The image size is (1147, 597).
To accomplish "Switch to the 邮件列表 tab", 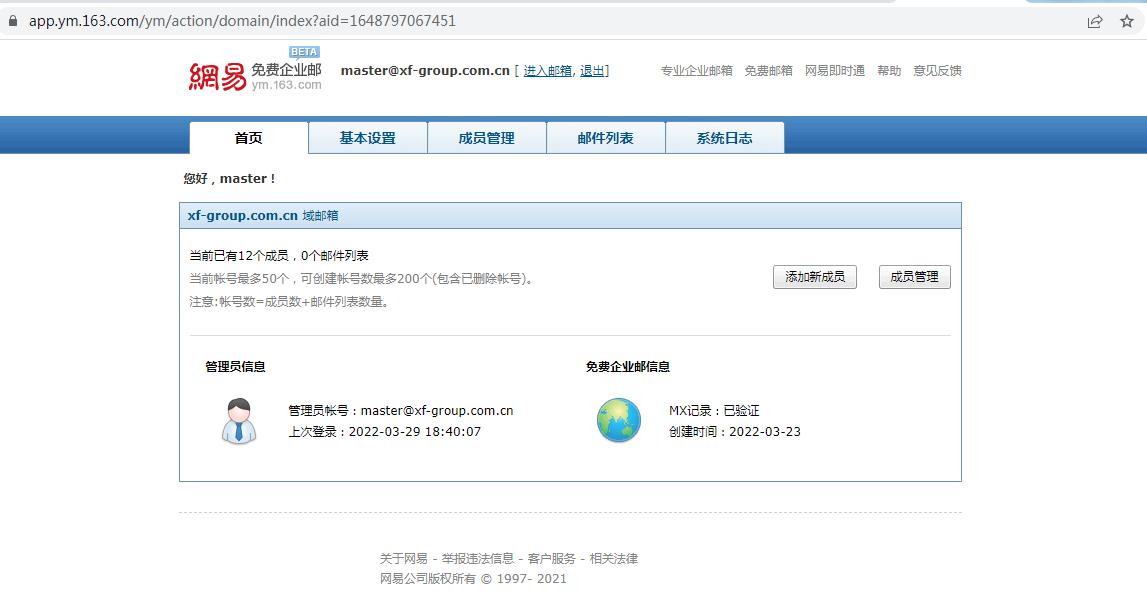I will (605, 138).
